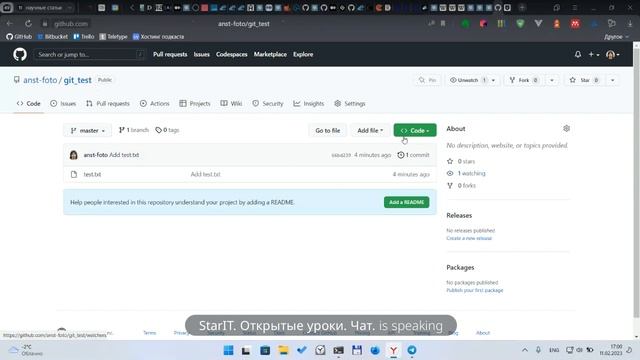Open the Add test.txt commit message link
640x360 pixels.
124,155
